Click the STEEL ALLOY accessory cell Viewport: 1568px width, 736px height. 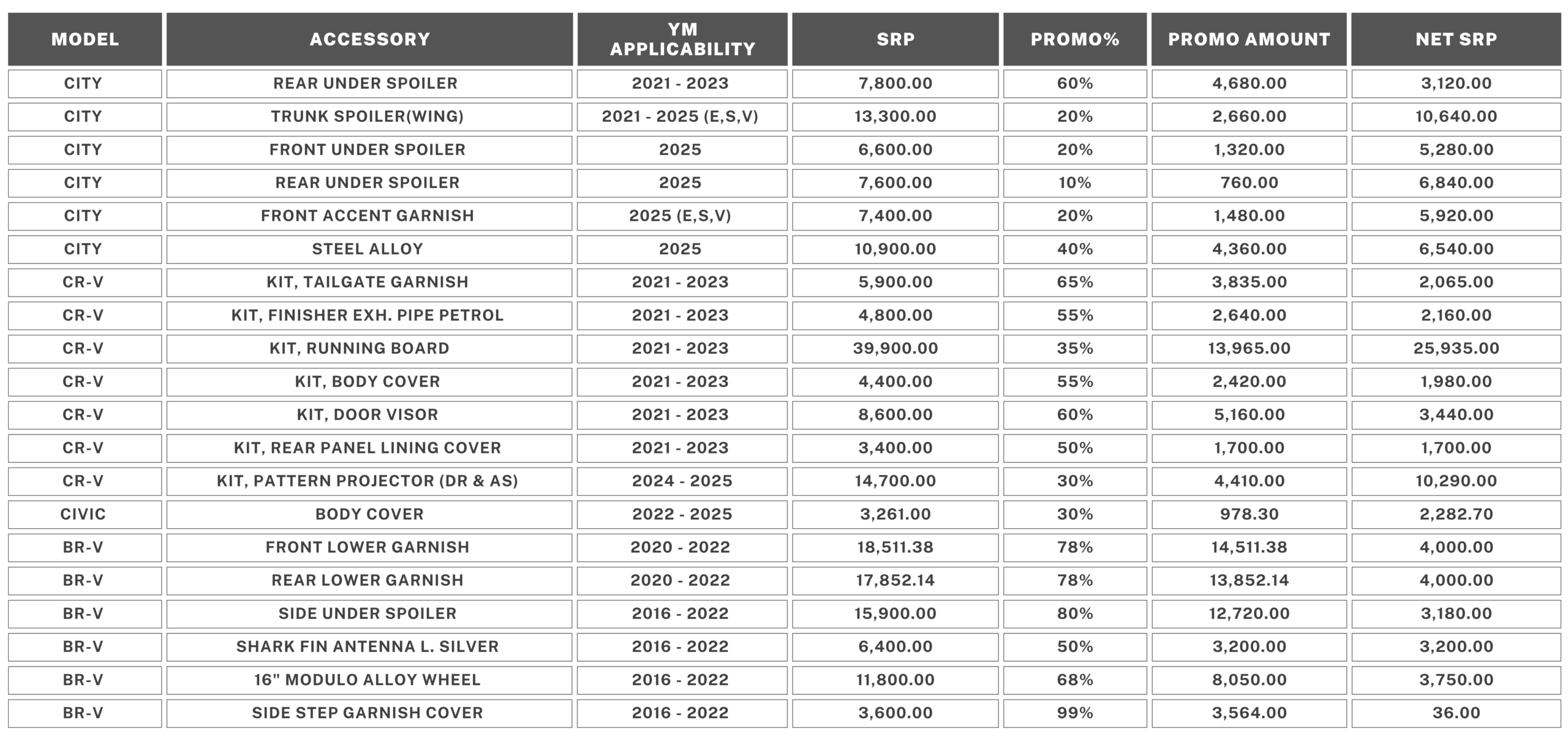[x=369, y=249]
